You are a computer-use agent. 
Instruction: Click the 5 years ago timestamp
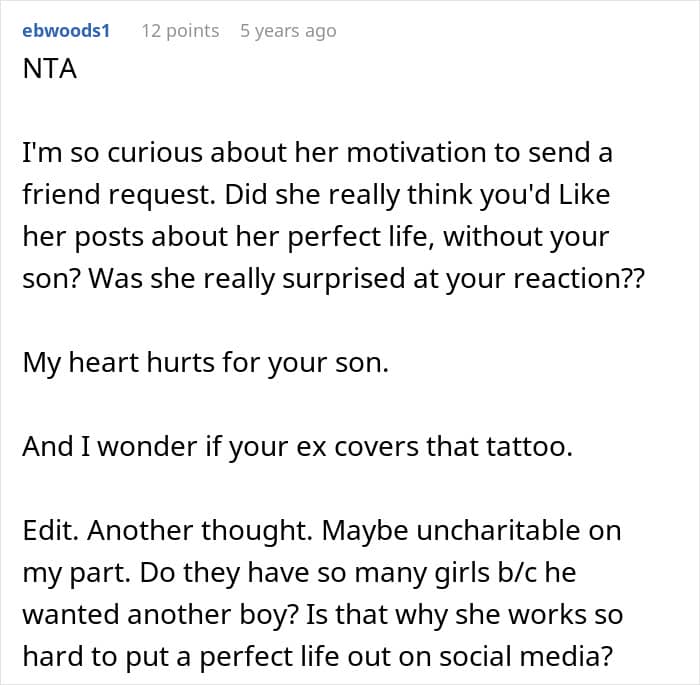pos(288,31)
